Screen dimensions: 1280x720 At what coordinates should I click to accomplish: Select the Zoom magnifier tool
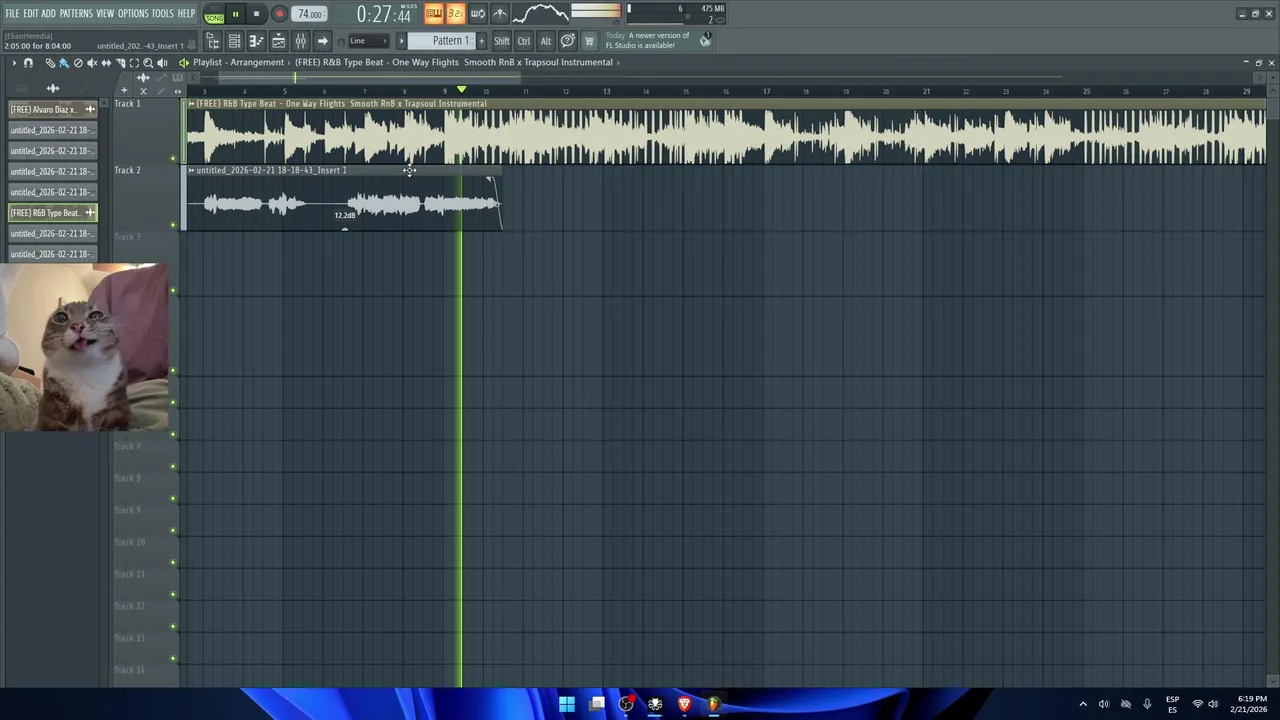[148, 63]
